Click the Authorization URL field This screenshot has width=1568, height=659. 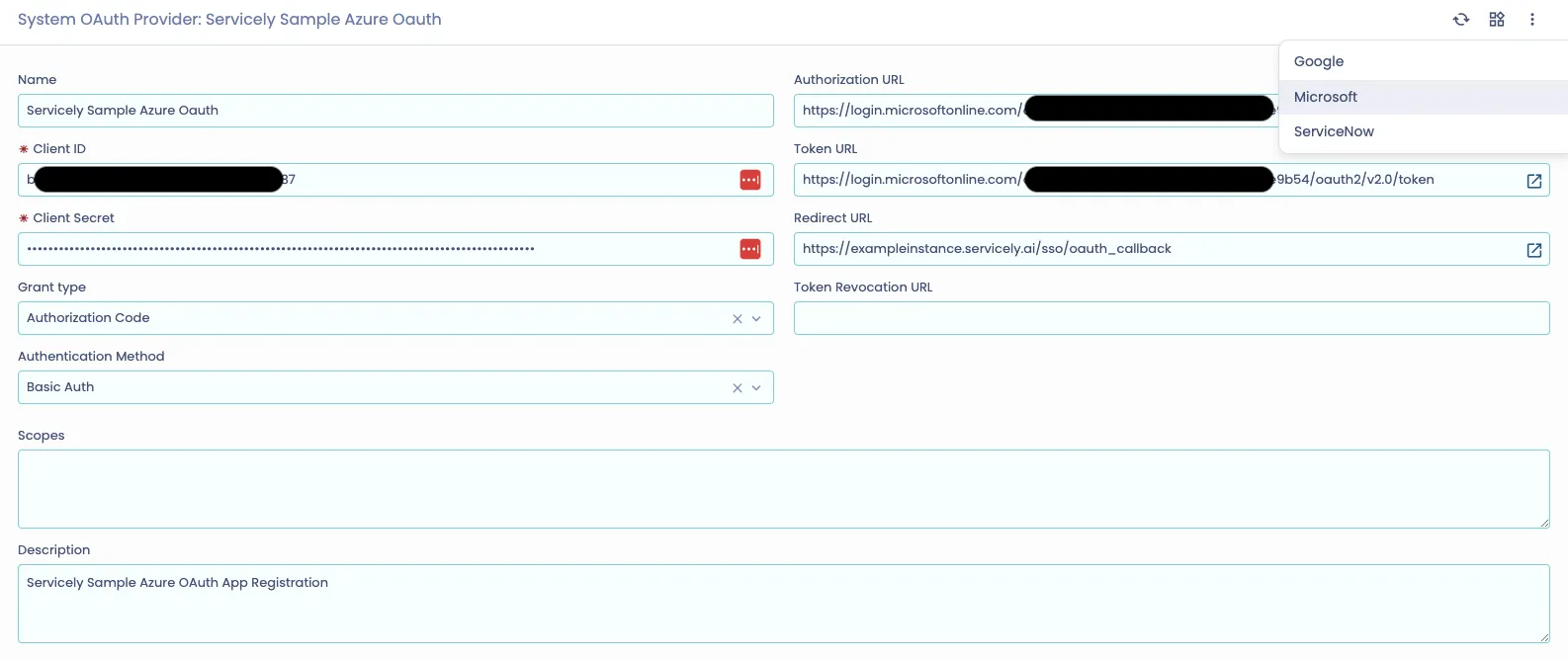(x=1036, y=111)
